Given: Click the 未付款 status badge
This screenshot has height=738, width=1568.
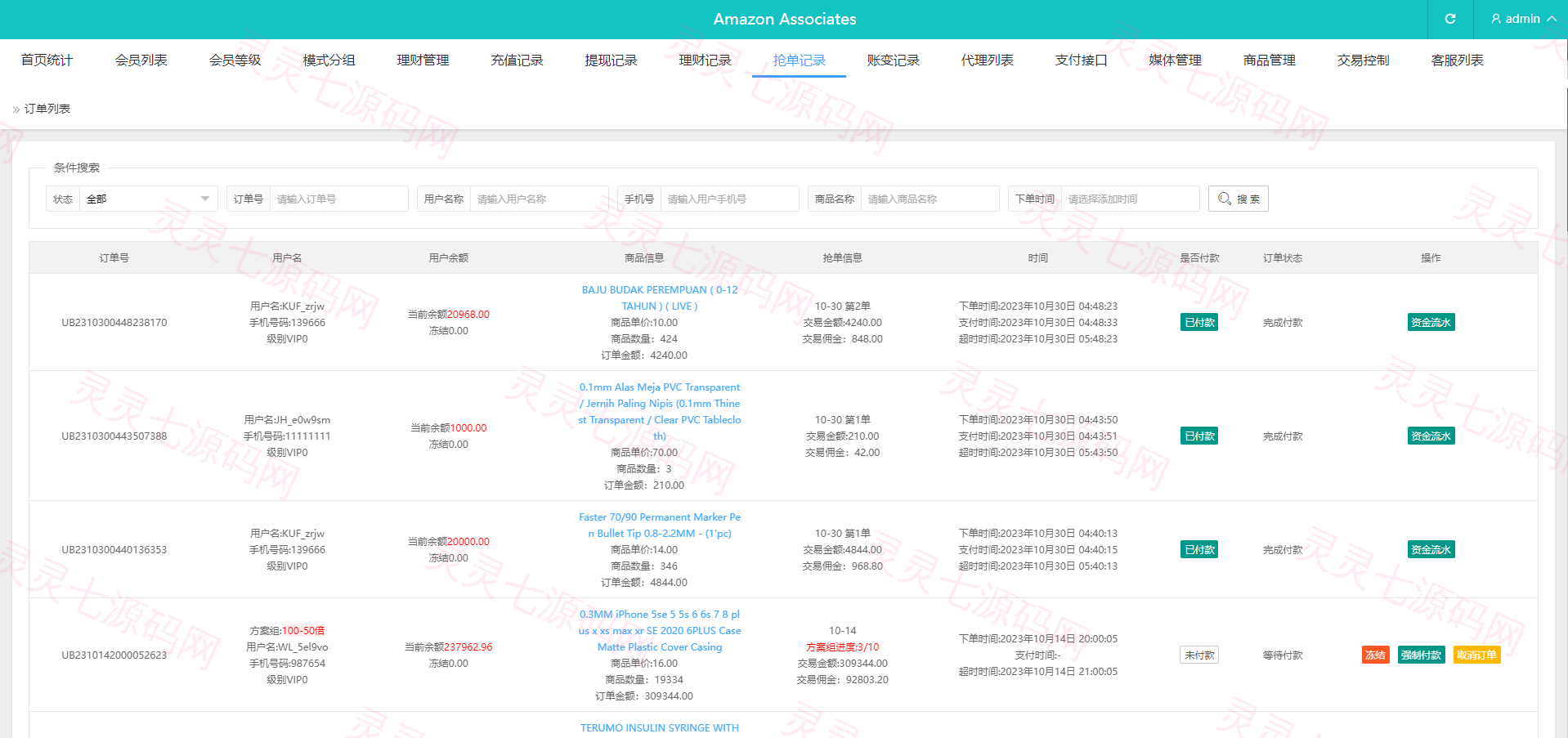Looking at the screenshot, I should [x=1199, y=655].
